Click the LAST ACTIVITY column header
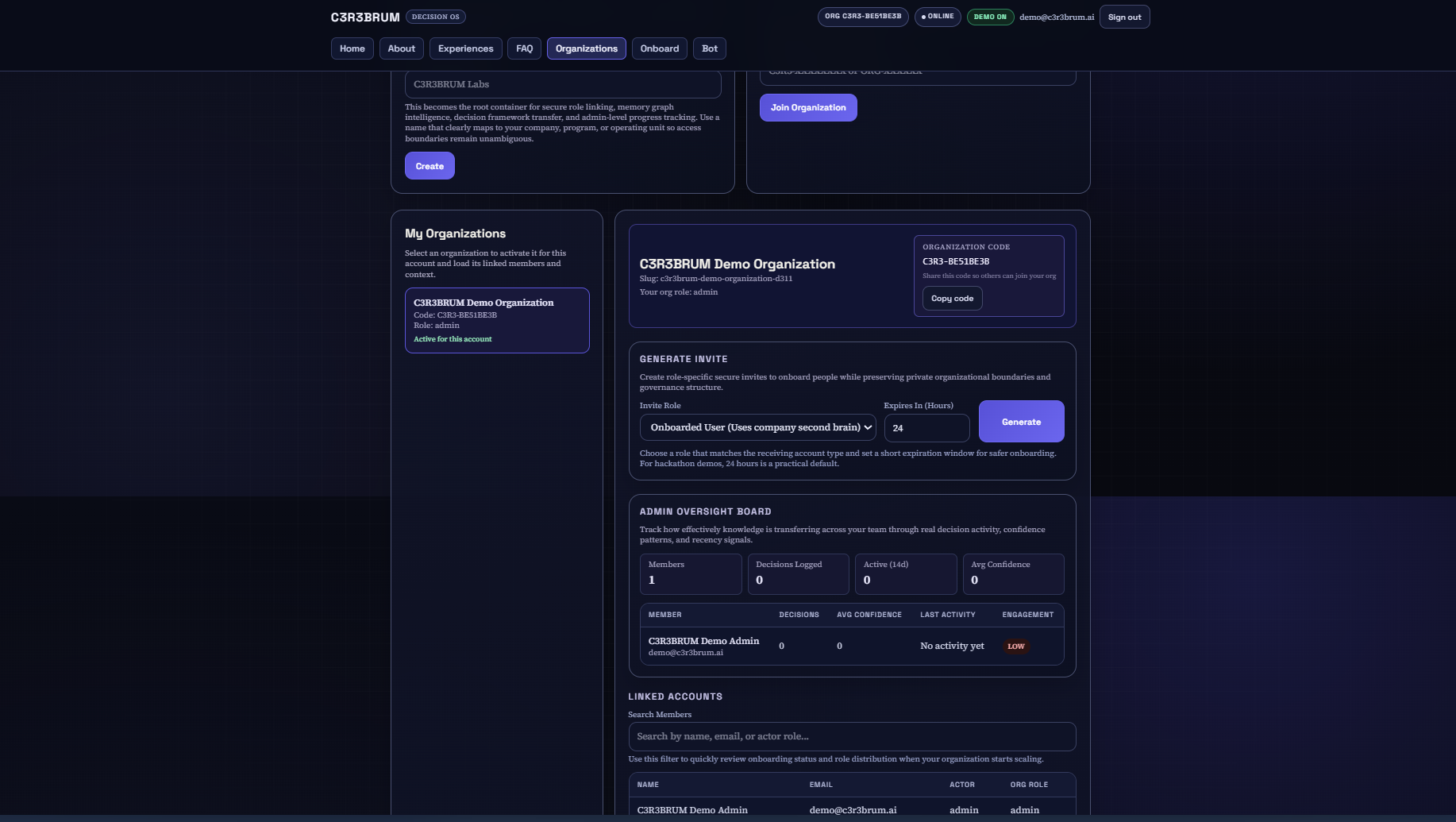This screenshot has width=1456, height=822. click(x=948, y=615)
